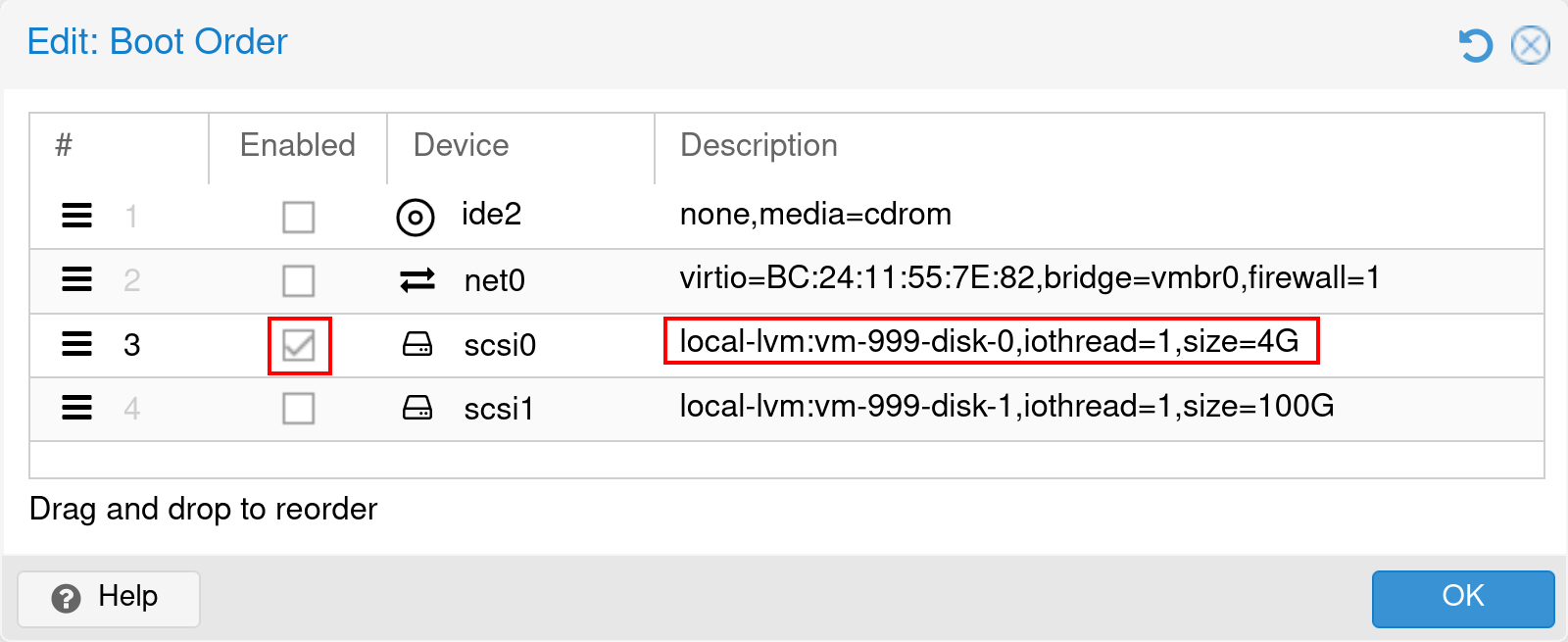Click the Device column header
This screenshot has height=642, width=1568.
click(461, 145)
